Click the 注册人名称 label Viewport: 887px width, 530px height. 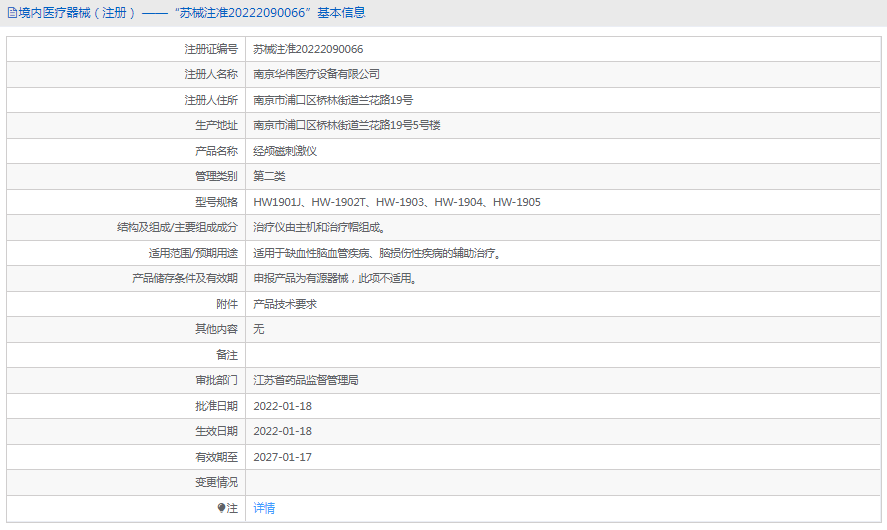211,74
